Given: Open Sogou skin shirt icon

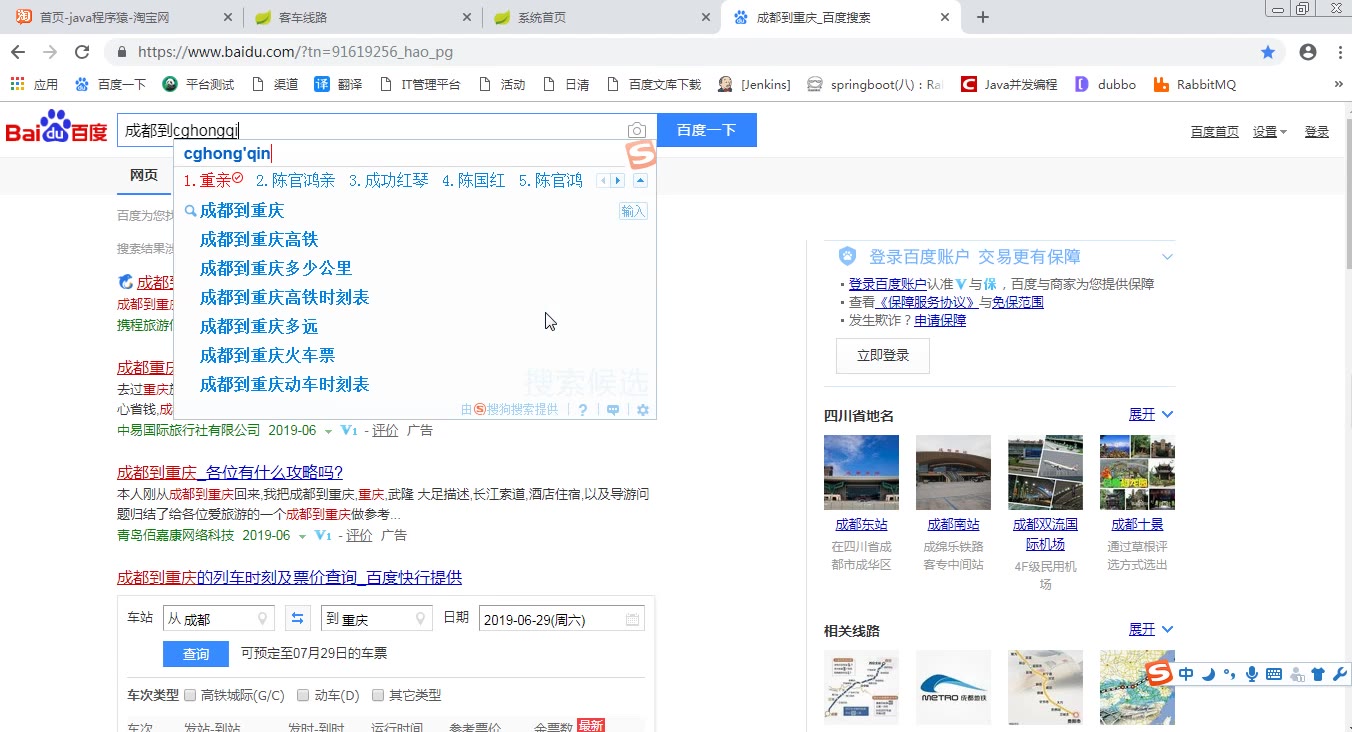Looking at the screenshot, I should pos(1318,674).
